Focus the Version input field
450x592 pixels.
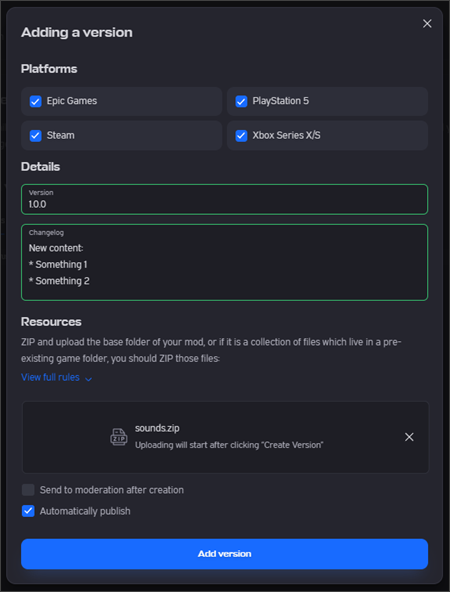pos(224,199)
